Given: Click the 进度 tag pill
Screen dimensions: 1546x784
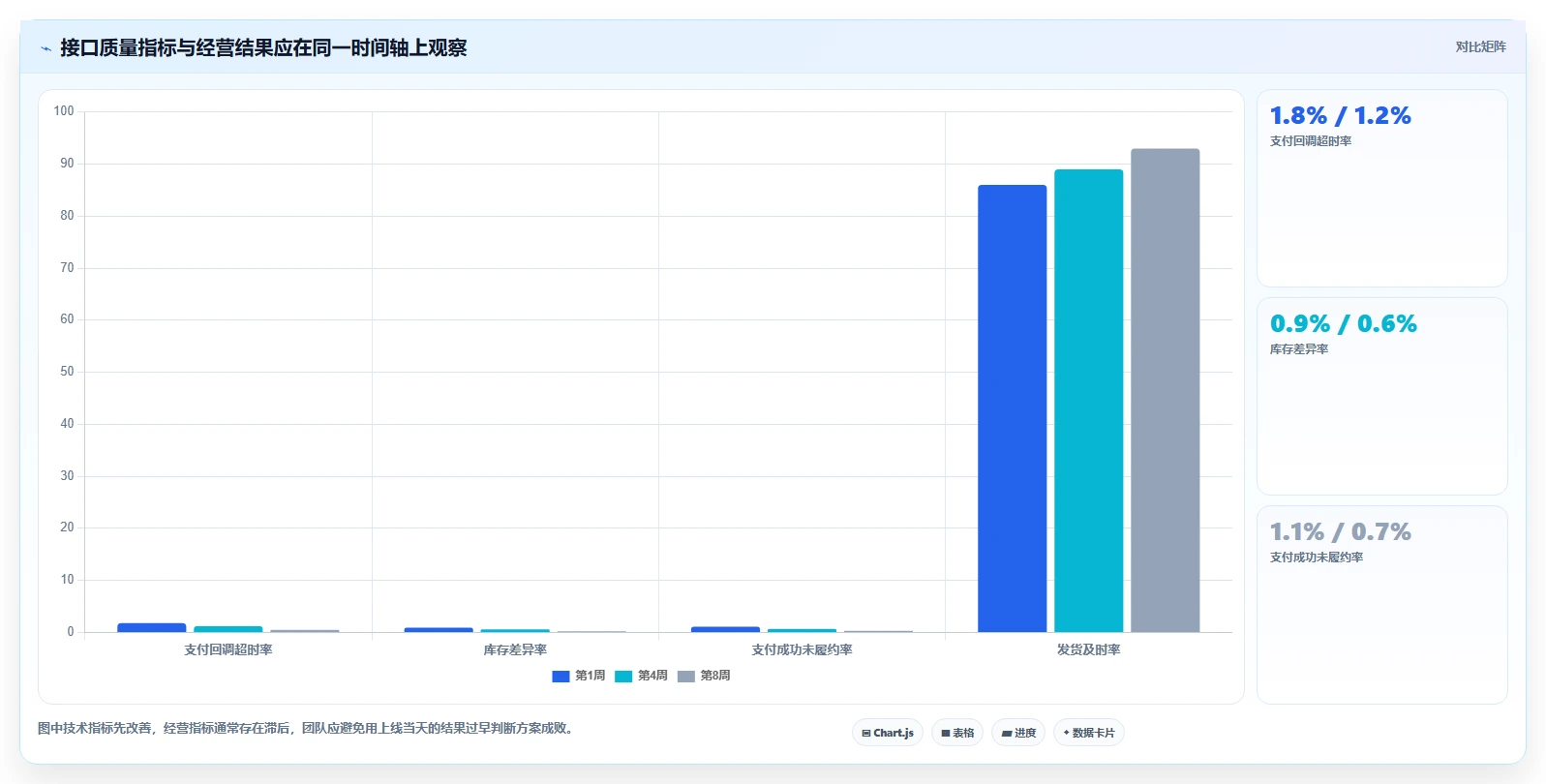Looking at the screenshot, I should [1018, 733].
